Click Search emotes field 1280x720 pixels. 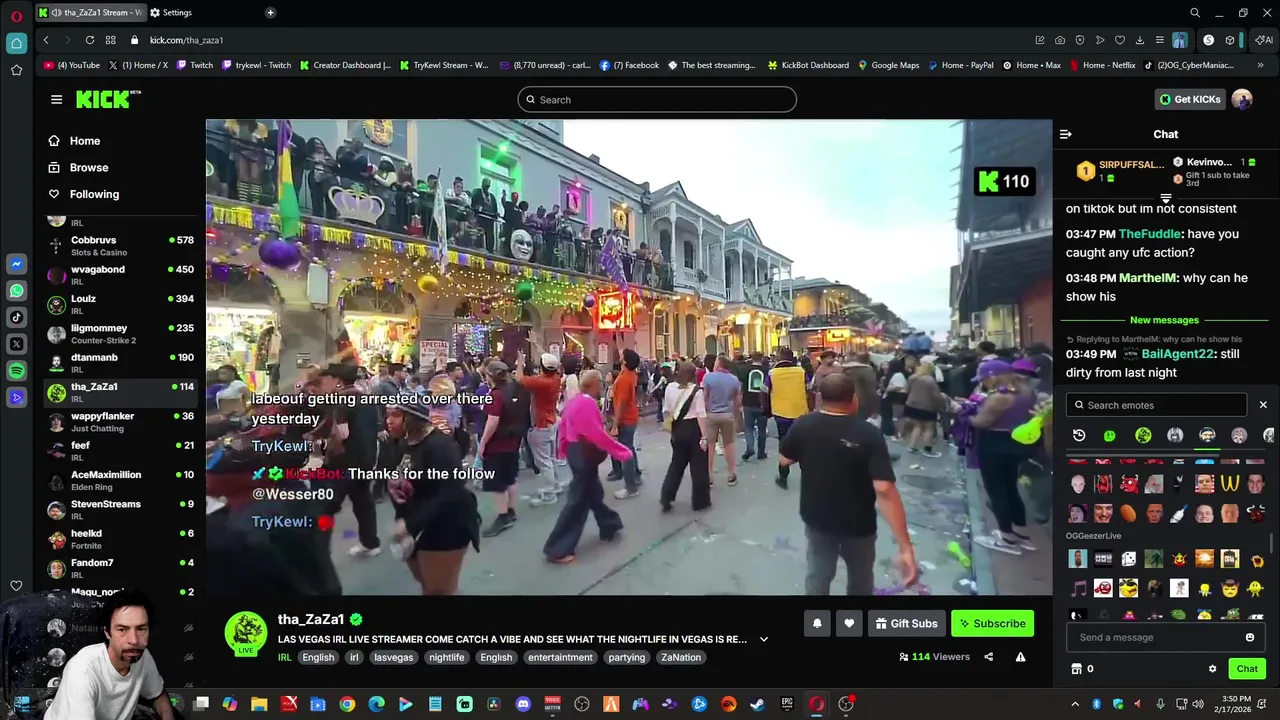pos(1156,405)
